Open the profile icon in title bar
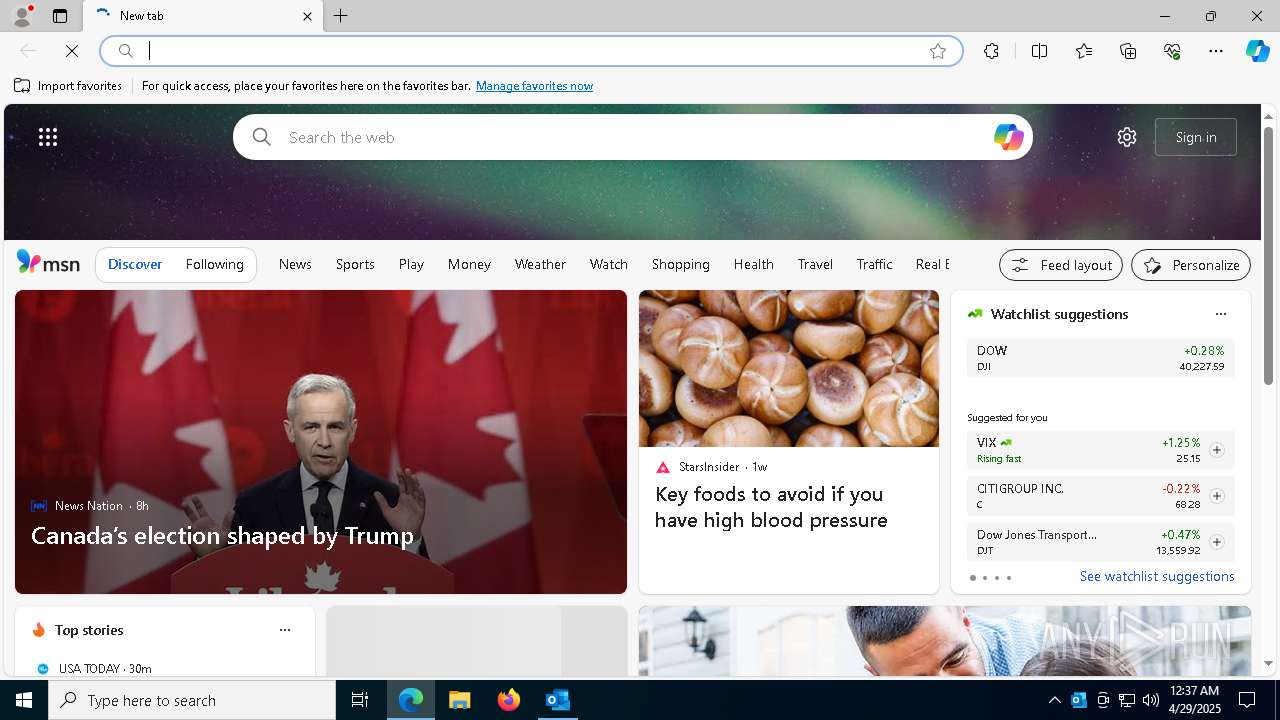Viewport: 1280px width, 720px height. tap(22, 16)
